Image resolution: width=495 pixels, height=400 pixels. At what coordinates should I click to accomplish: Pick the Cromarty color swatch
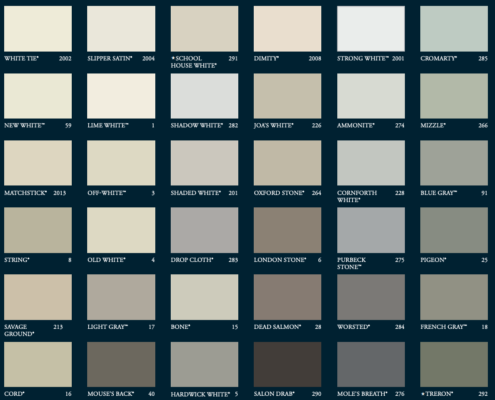coord(454,29)
